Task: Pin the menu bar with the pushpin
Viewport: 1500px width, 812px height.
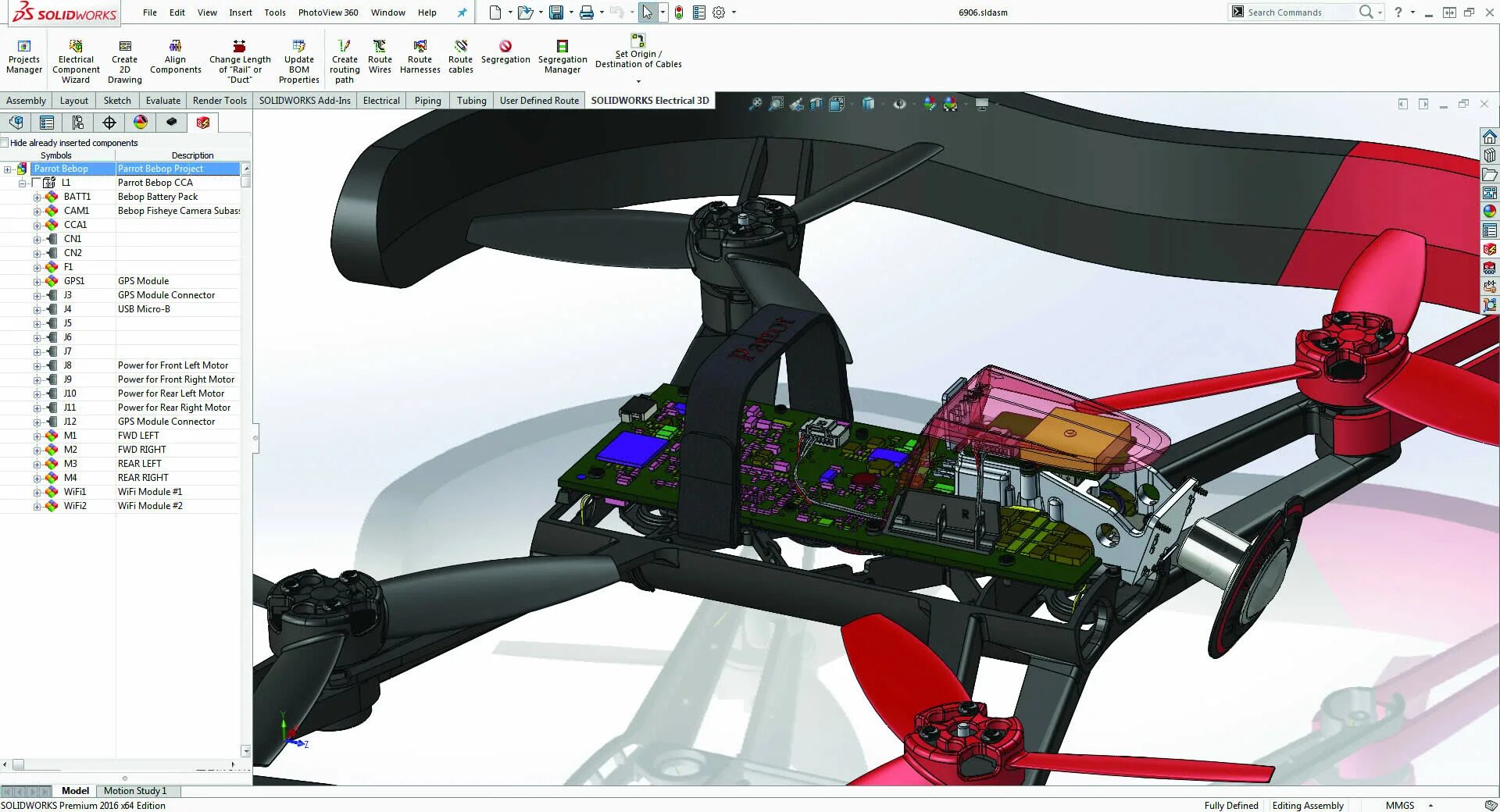Action: [462, 12]
